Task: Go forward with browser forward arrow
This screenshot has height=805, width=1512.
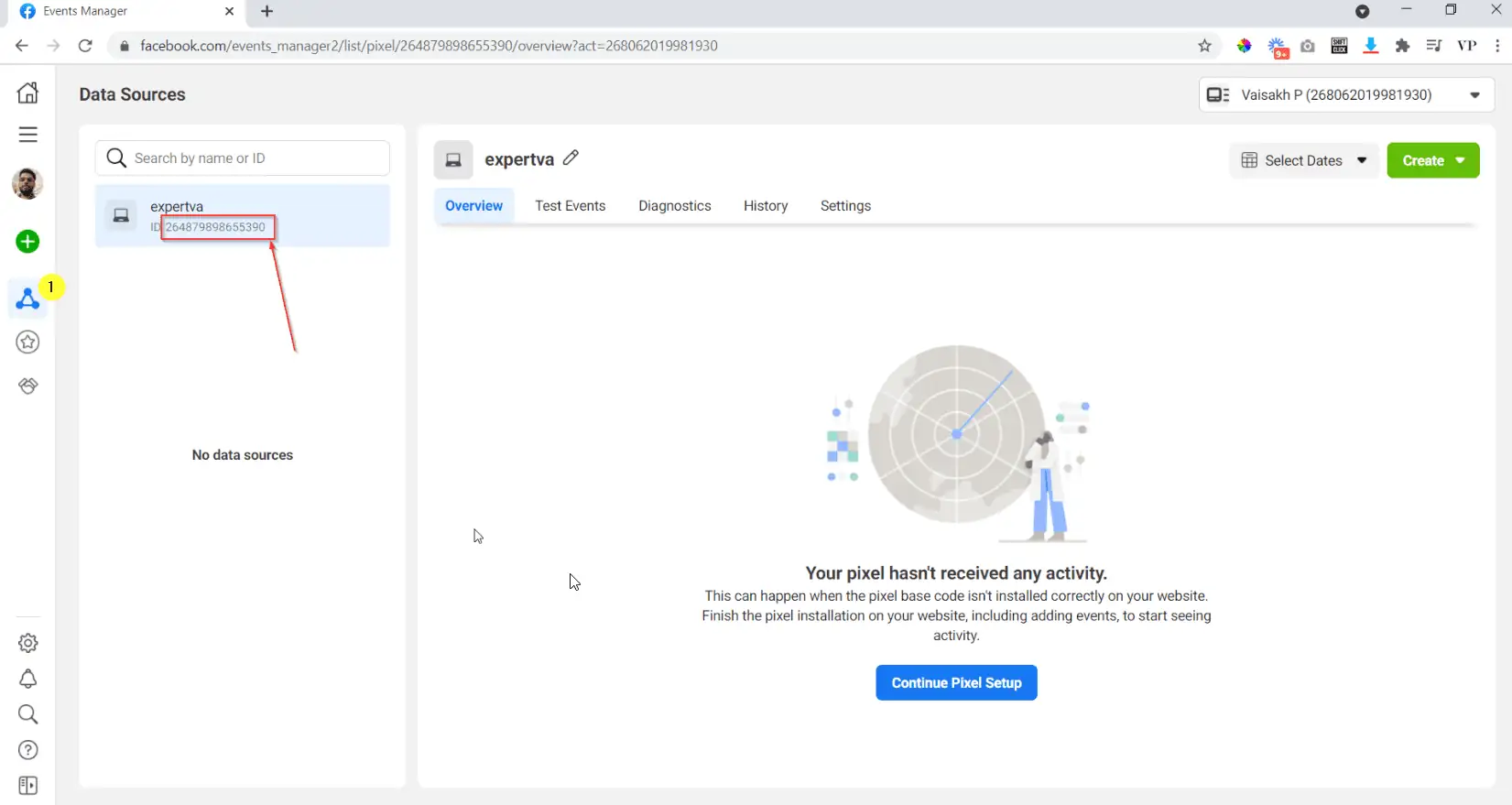Action: 53,46
